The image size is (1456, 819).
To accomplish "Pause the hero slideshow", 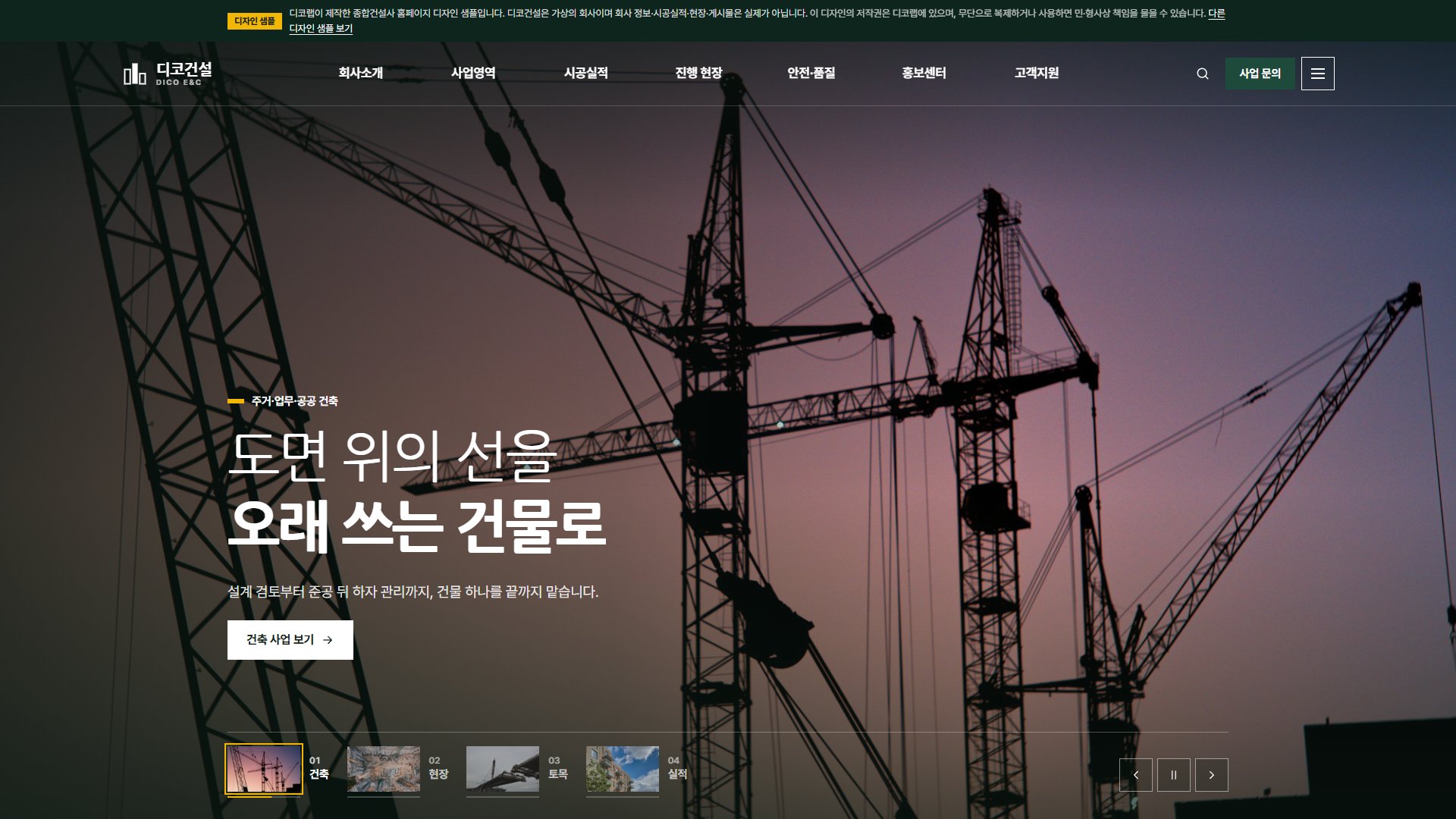I will click(1174, 775).
